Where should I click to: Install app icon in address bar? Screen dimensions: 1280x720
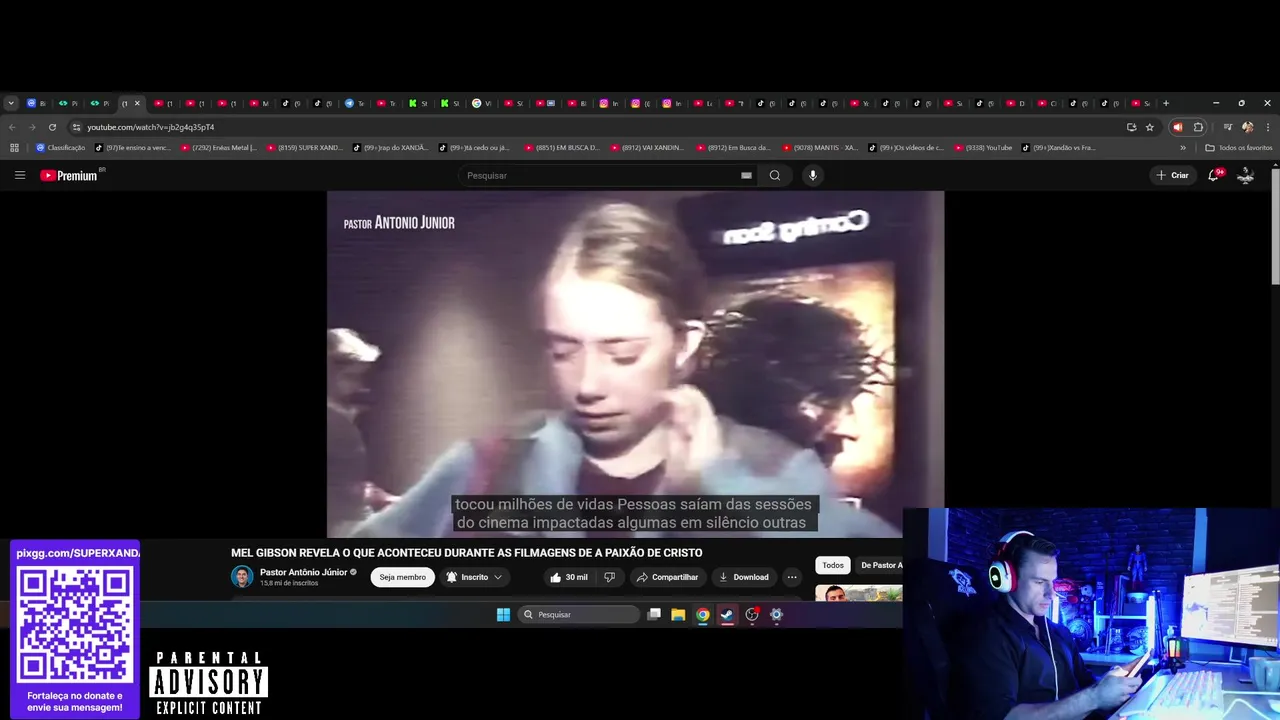pyautogui.click(x=1131, y=127)
